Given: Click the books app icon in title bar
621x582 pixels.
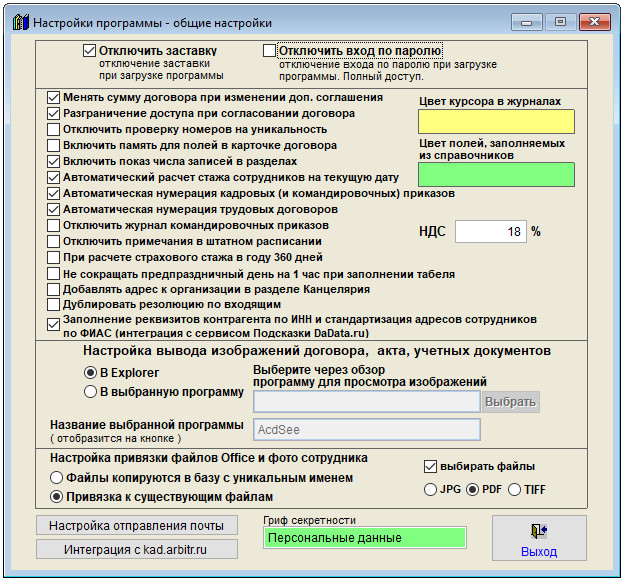Looking at the screenshot, I should pos(21,22).
